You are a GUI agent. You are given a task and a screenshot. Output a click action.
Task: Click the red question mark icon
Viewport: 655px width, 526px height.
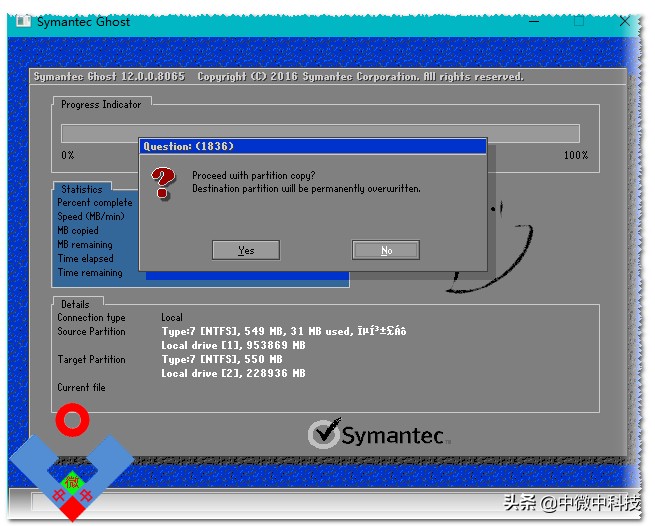point(162,183)
